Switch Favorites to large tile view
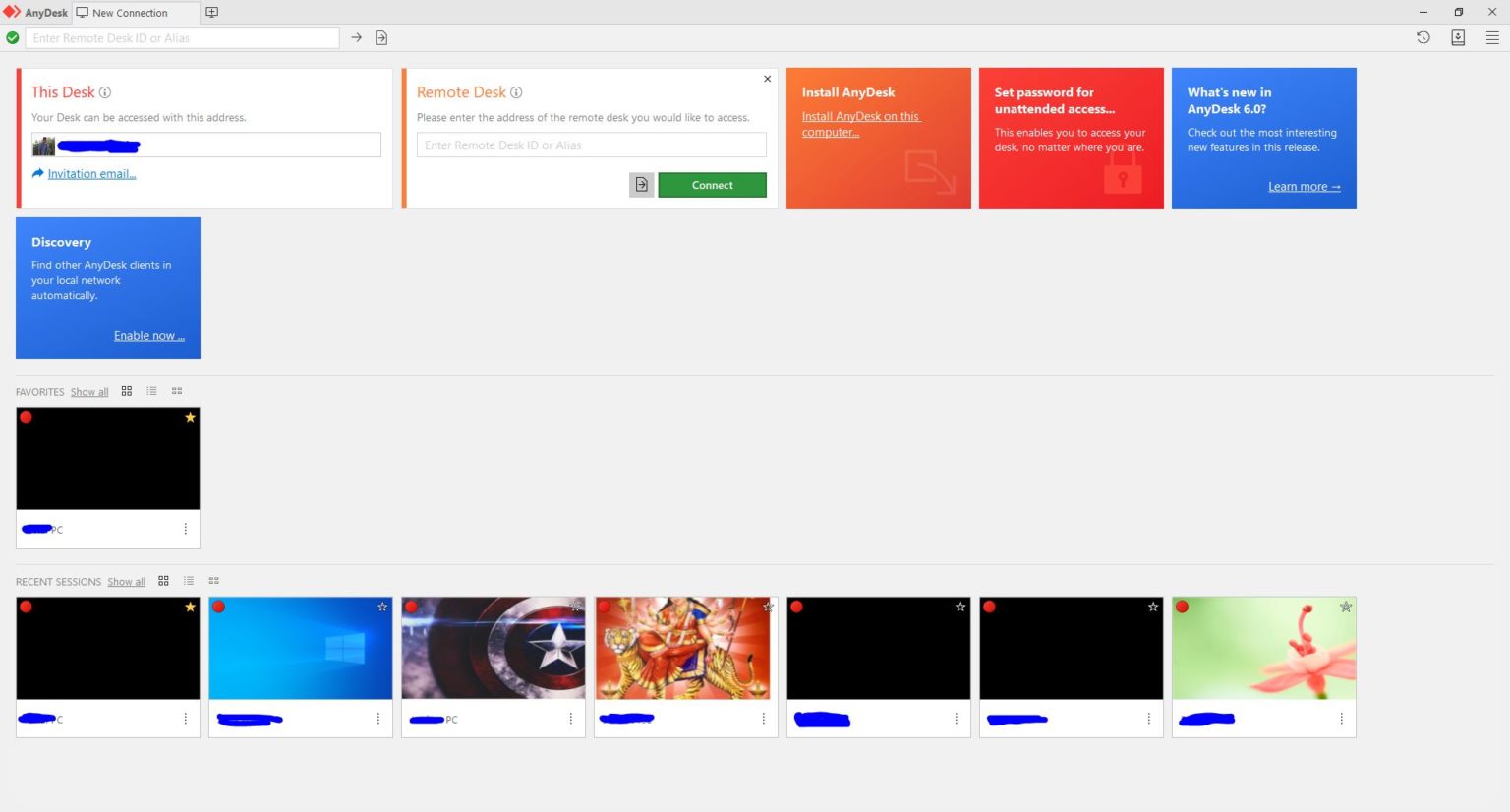The image size is (1510, 812). (127, 391)
